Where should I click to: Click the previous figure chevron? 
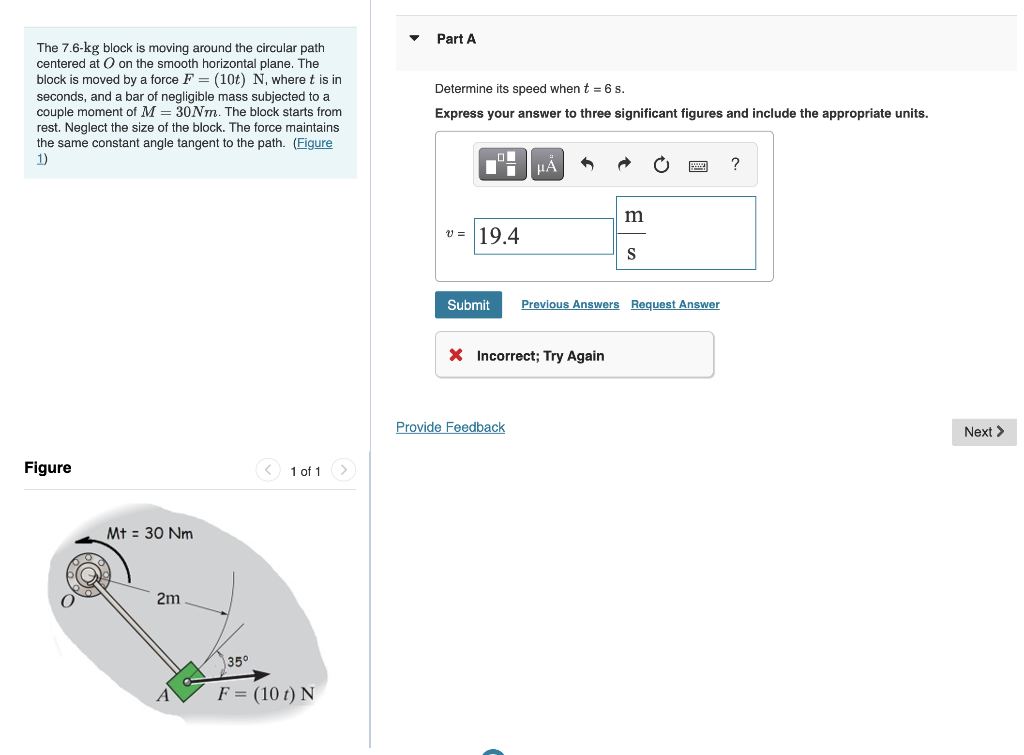267,469
